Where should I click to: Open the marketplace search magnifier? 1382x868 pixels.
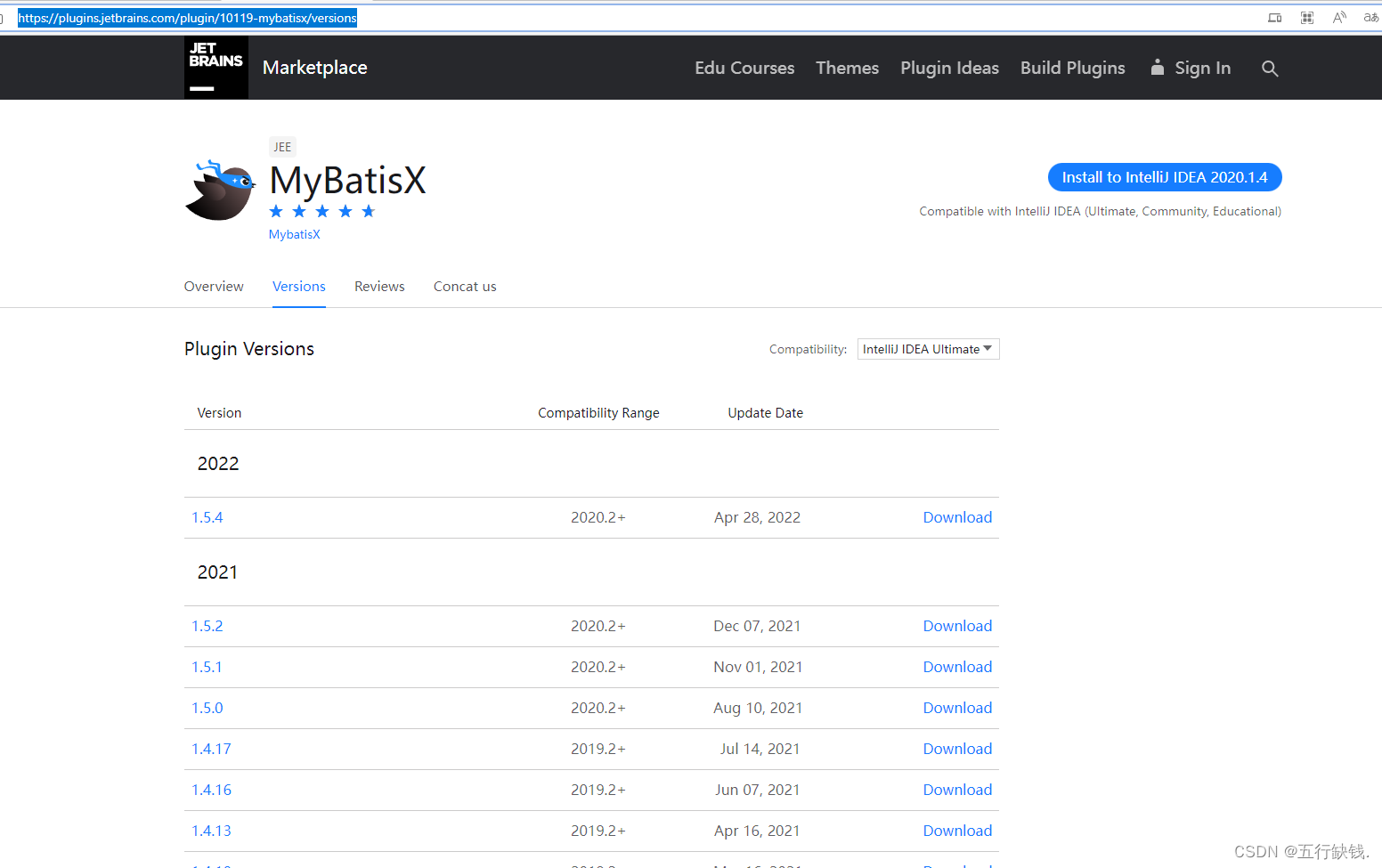(x=1270, y=68)
